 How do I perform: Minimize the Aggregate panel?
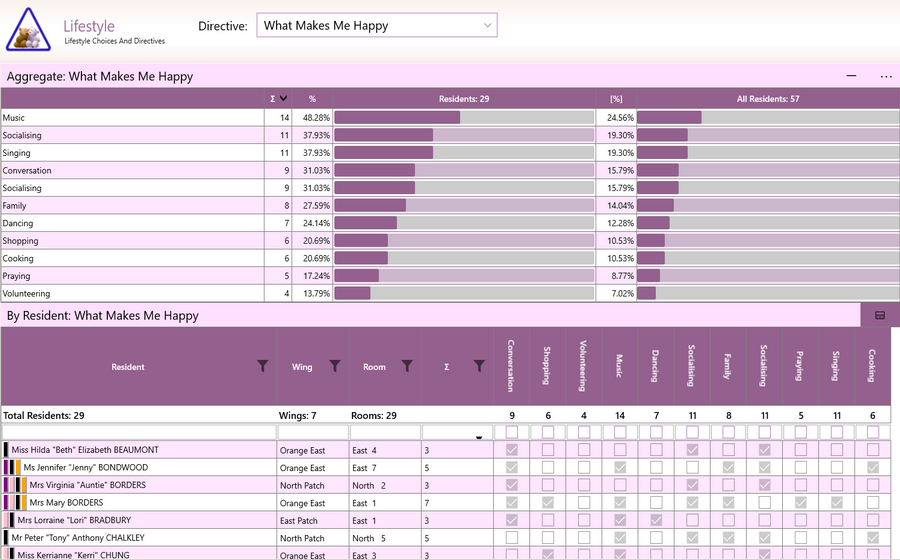[x=851, y=76]
